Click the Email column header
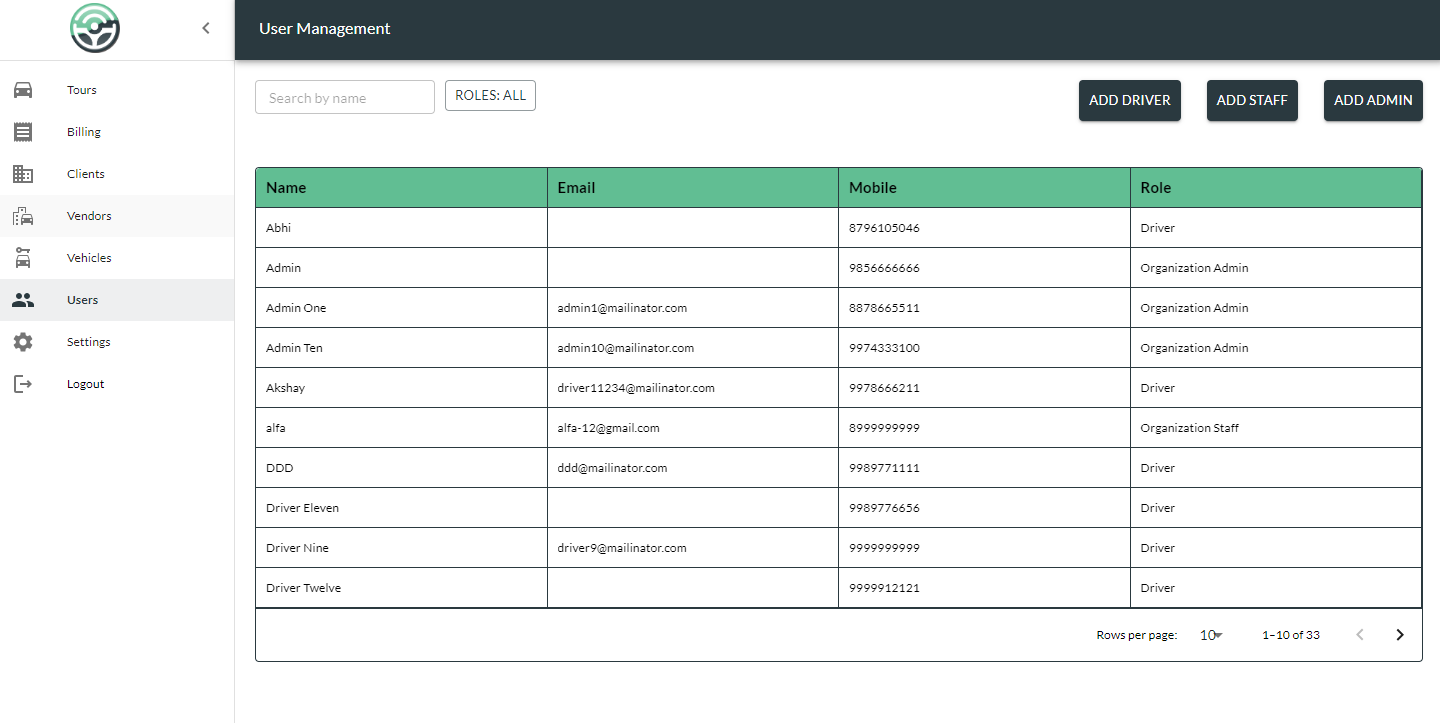Screen dimensions: 1440x723 coord(693,188)
